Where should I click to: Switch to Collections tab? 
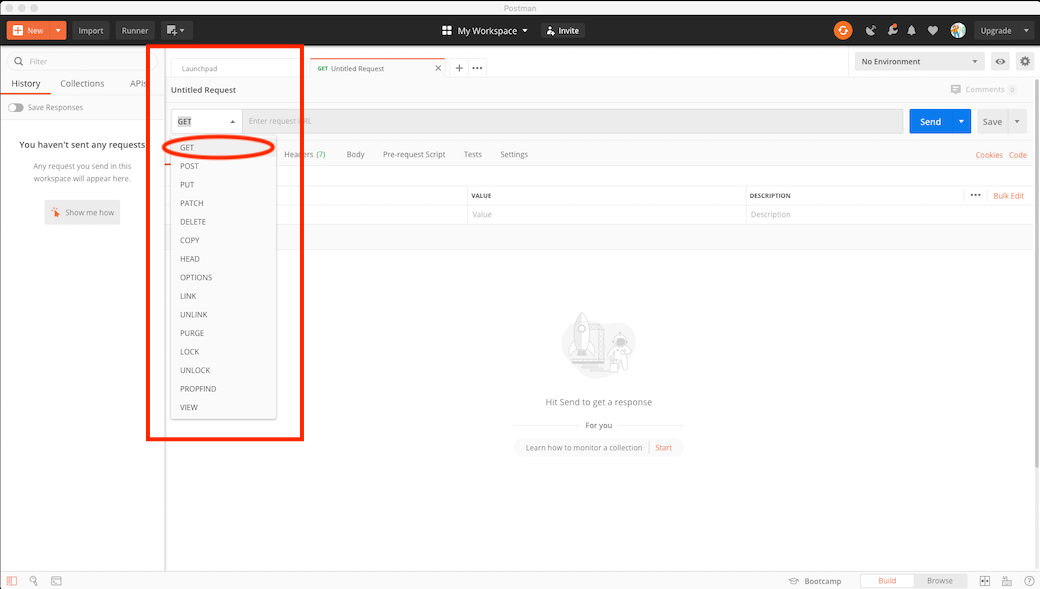(82, 84)
